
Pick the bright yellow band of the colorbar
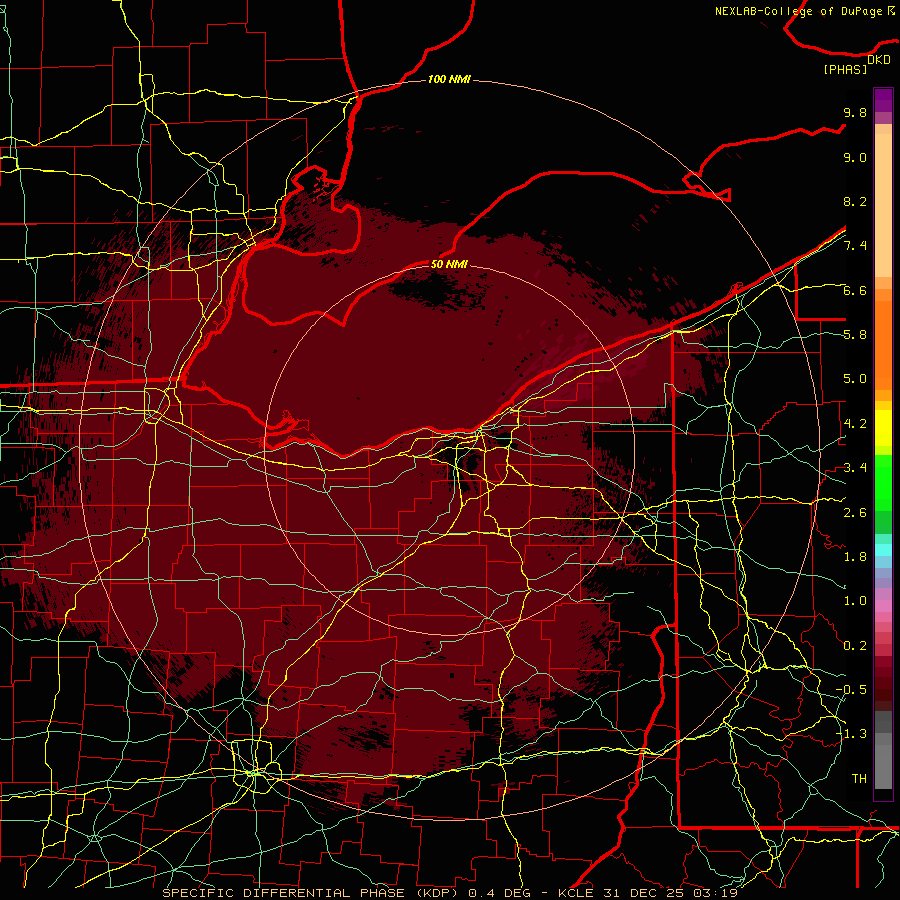(883, 428)
